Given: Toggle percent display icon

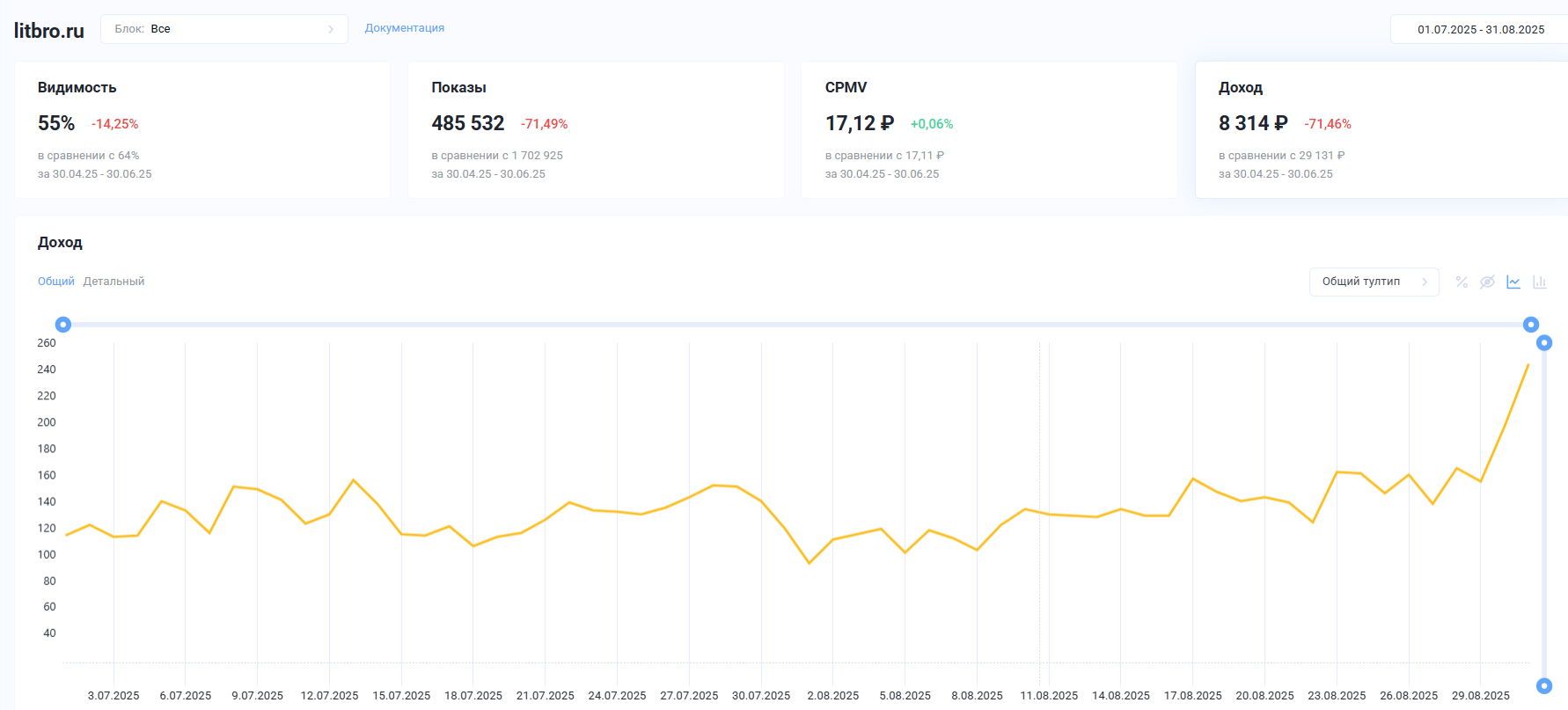Looking at the screenshot, I should pyautogui.click(x=1462, y=282).
